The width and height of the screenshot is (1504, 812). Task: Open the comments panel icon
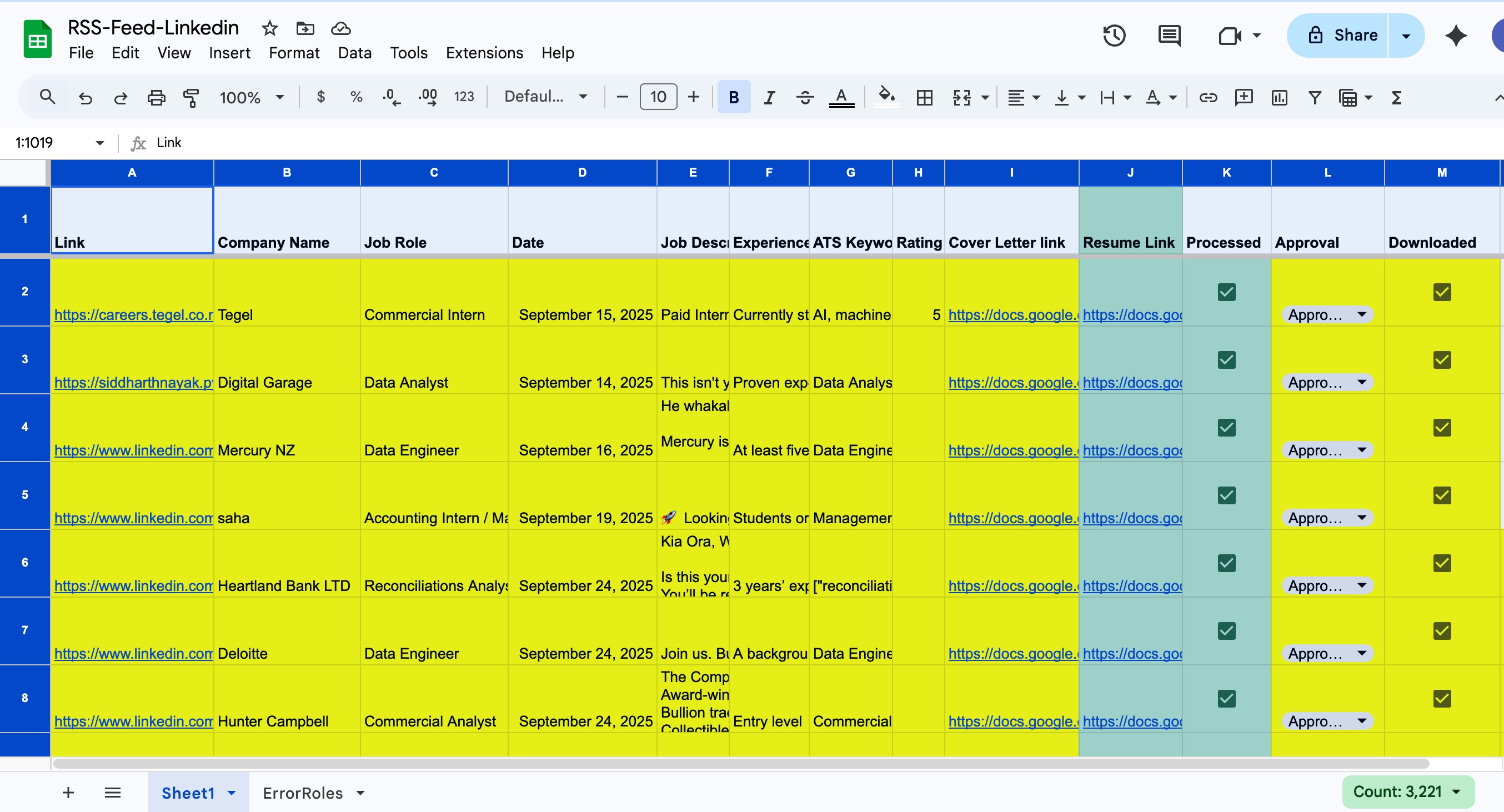click(x=1170, y=36)
